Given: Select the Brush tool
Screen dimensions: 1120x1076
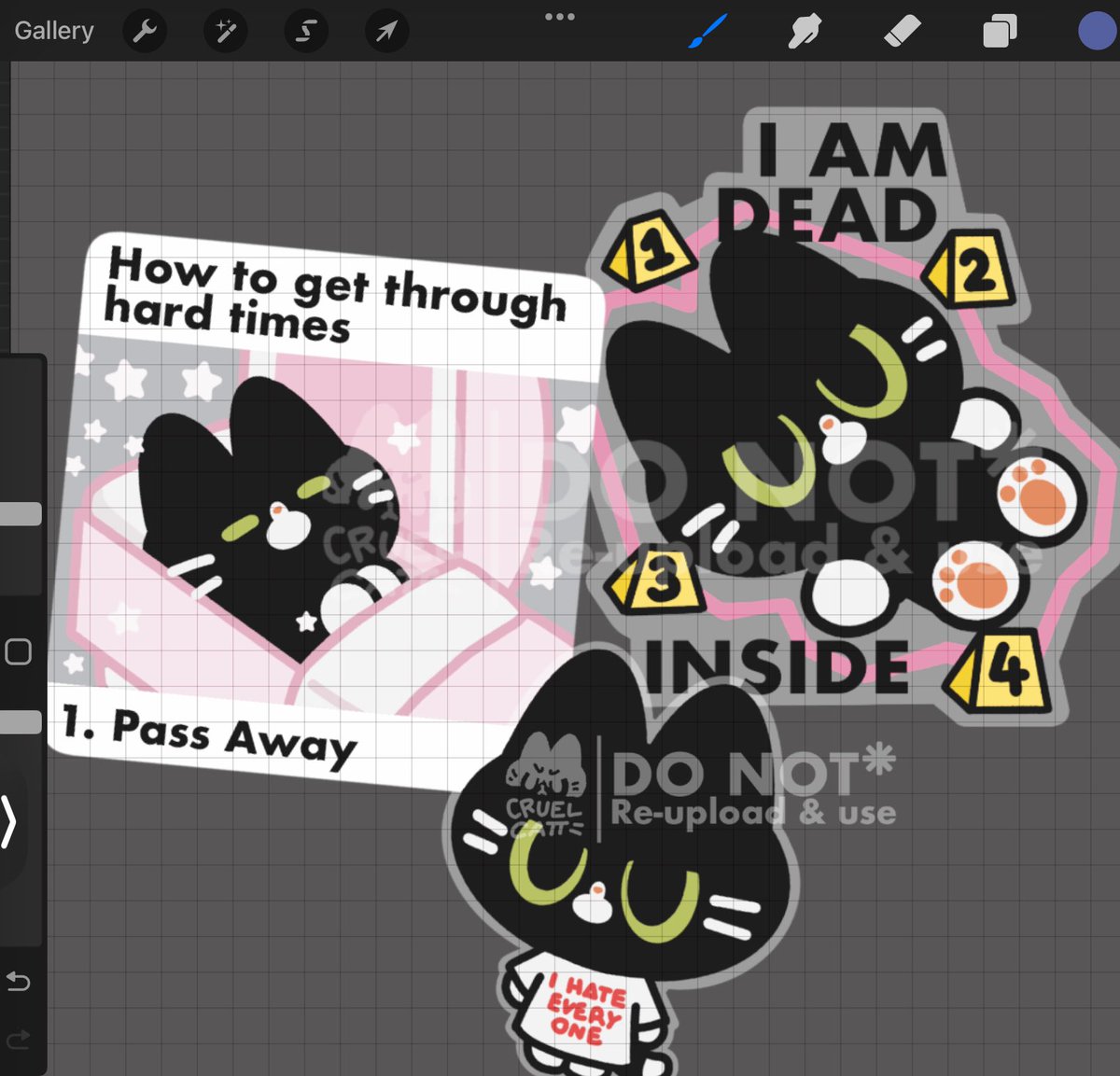Looking at the screenshot, I should [x=708, y=32].
